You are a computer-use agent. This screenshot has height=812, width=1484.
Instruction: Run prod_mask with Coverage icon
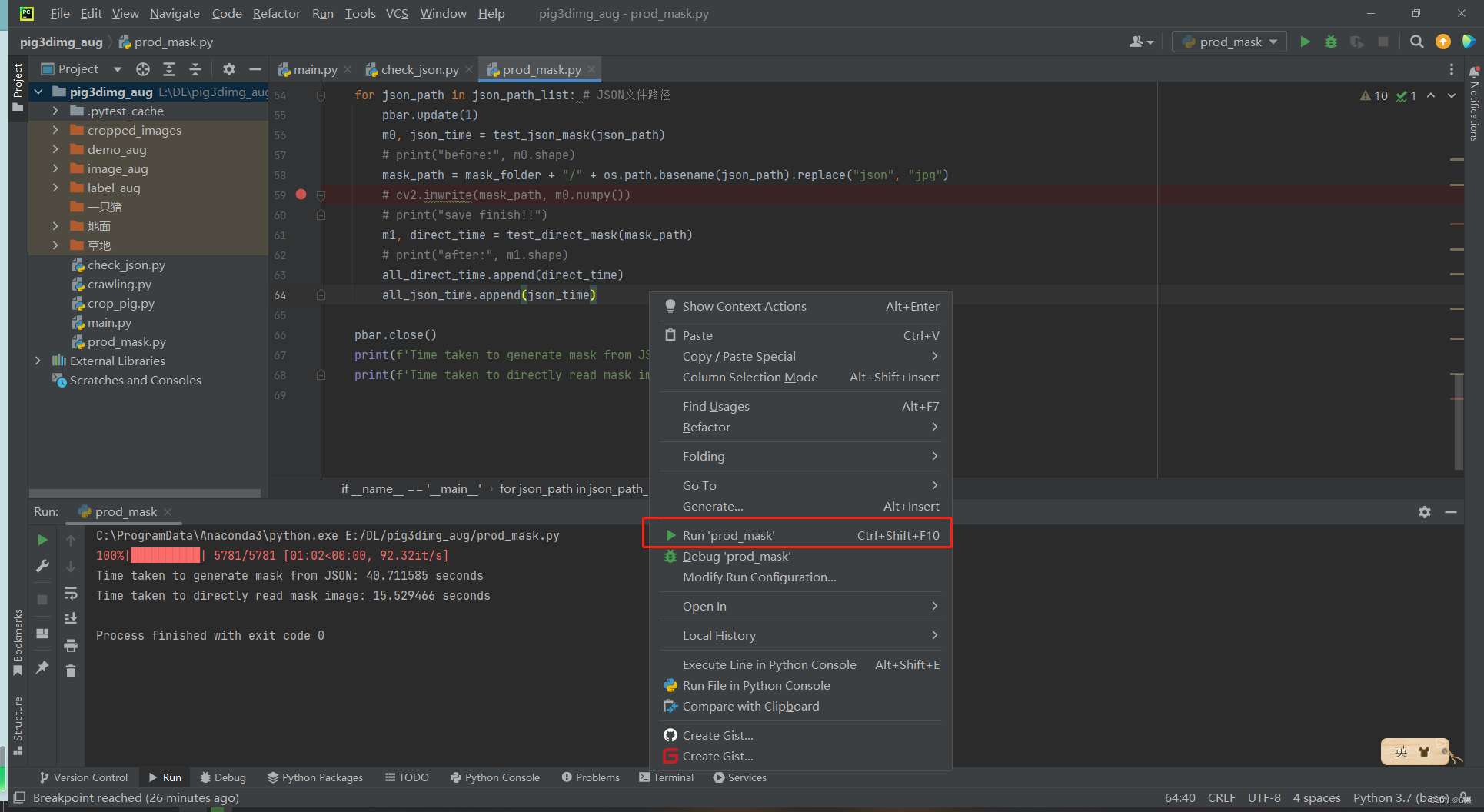pyautogui.click(x=1356, y=42)
